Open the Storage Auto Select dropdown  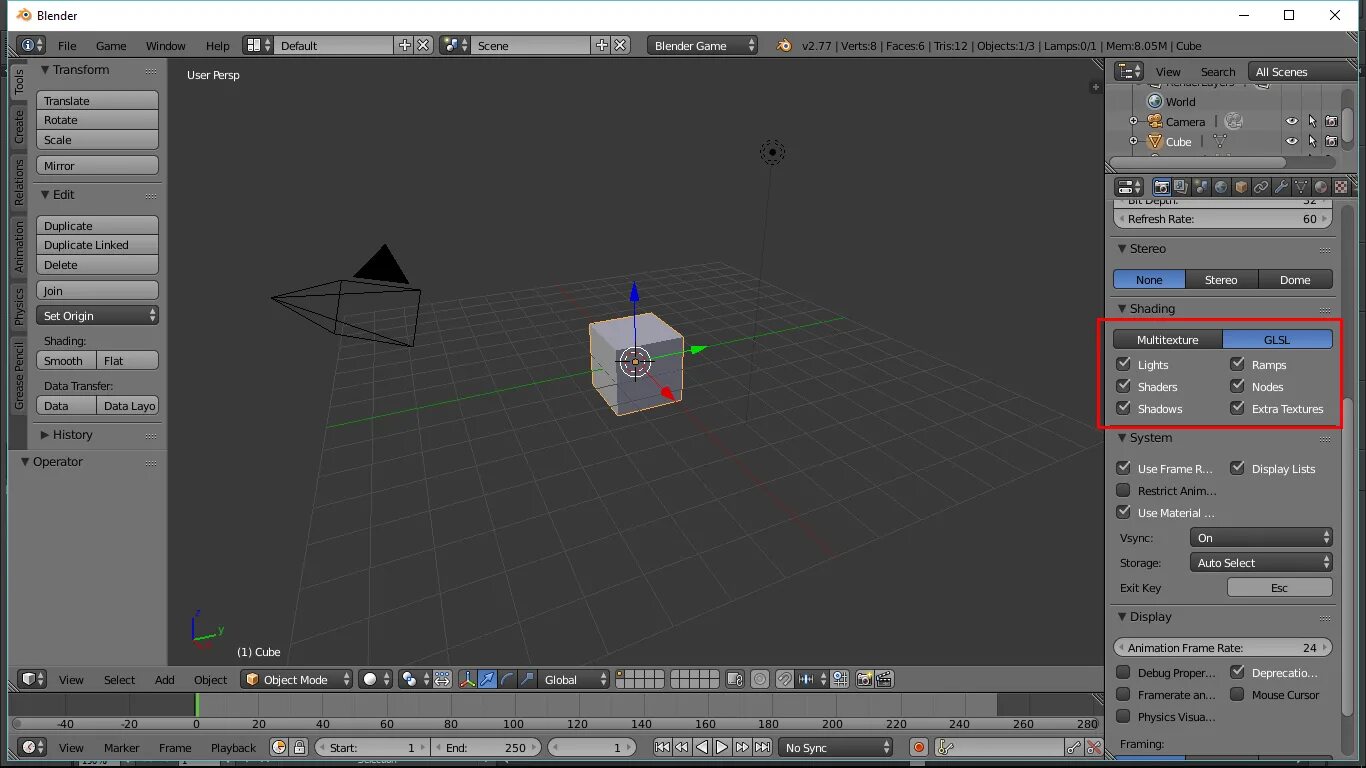pos(1261,562)
